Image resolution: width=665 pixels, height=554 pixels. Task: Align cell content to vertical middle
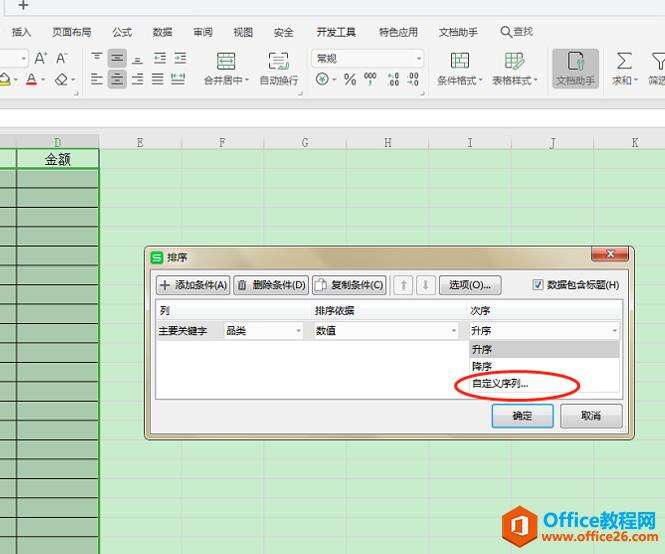pos(117,58)
